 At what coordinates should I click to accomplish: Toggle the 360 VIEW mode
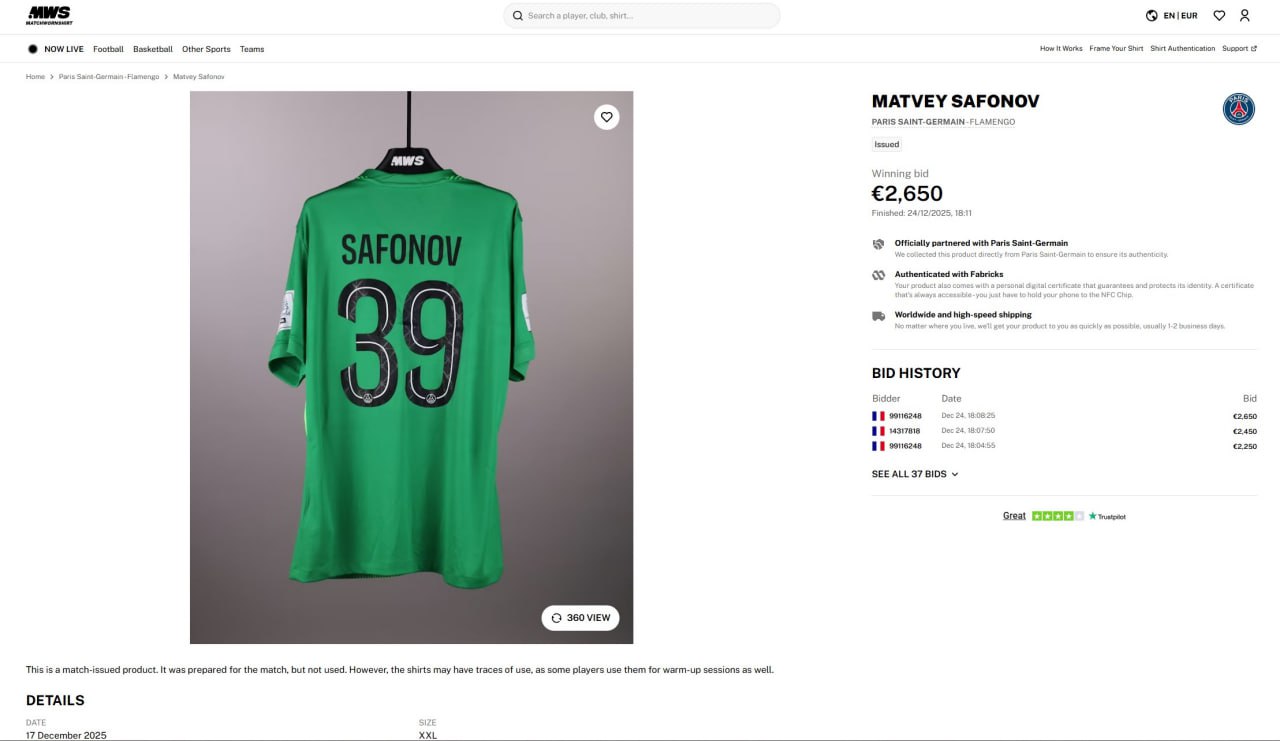coord(580,618)
